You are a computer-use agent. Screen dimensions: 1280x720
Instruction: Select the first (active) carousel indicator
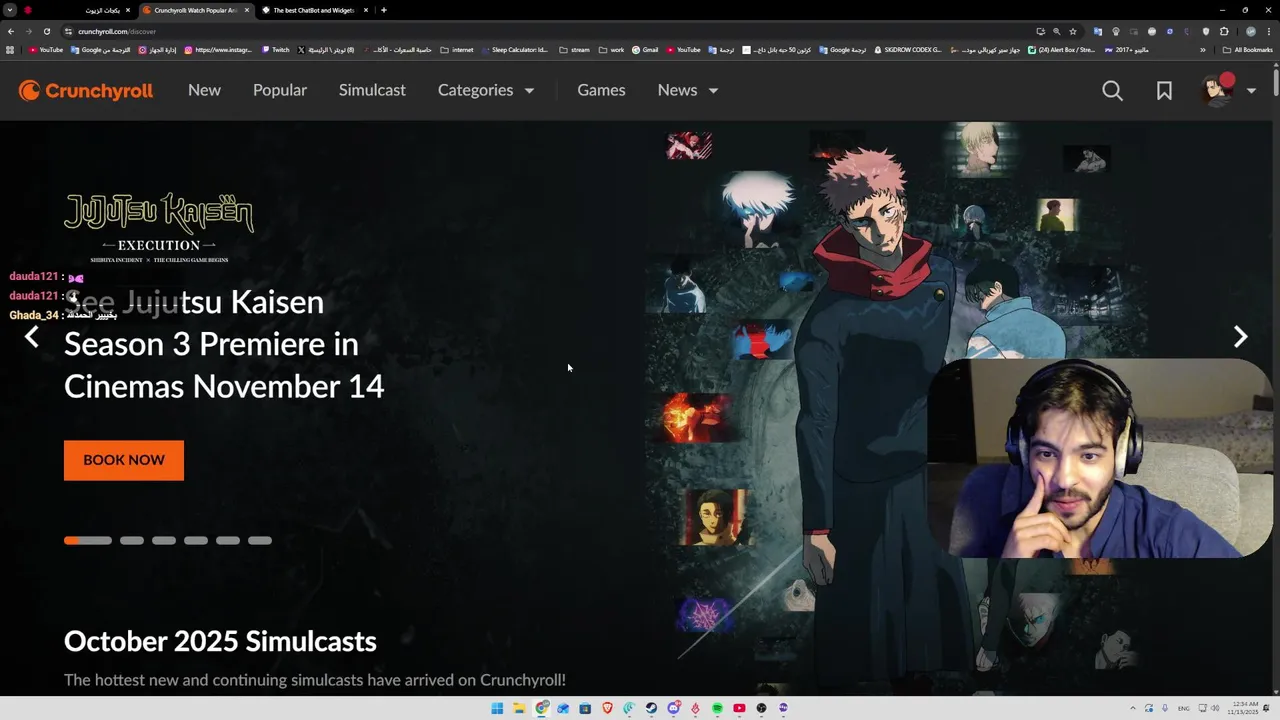[88, 540]
